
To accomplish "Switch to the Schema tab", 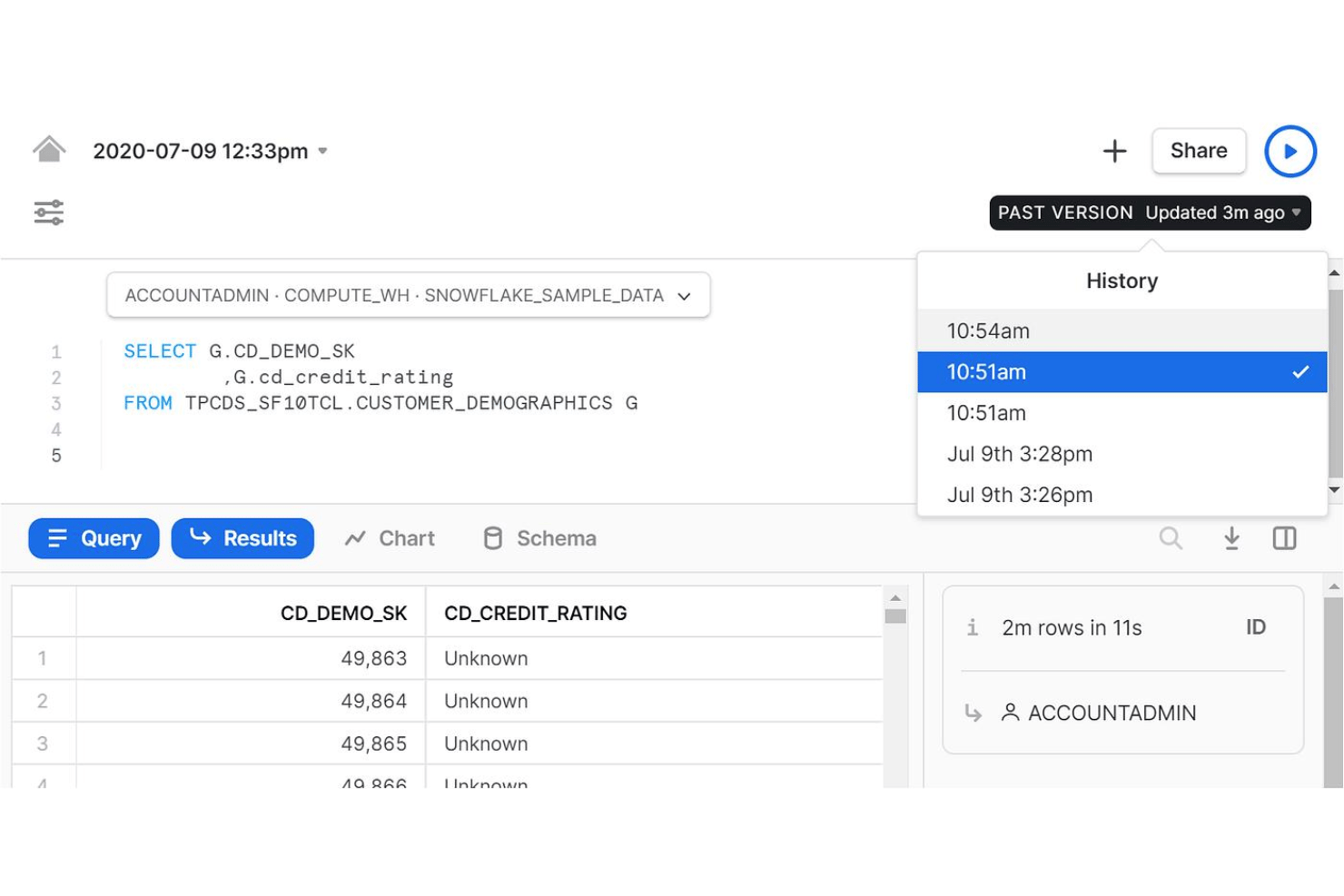I will point(539,538).
